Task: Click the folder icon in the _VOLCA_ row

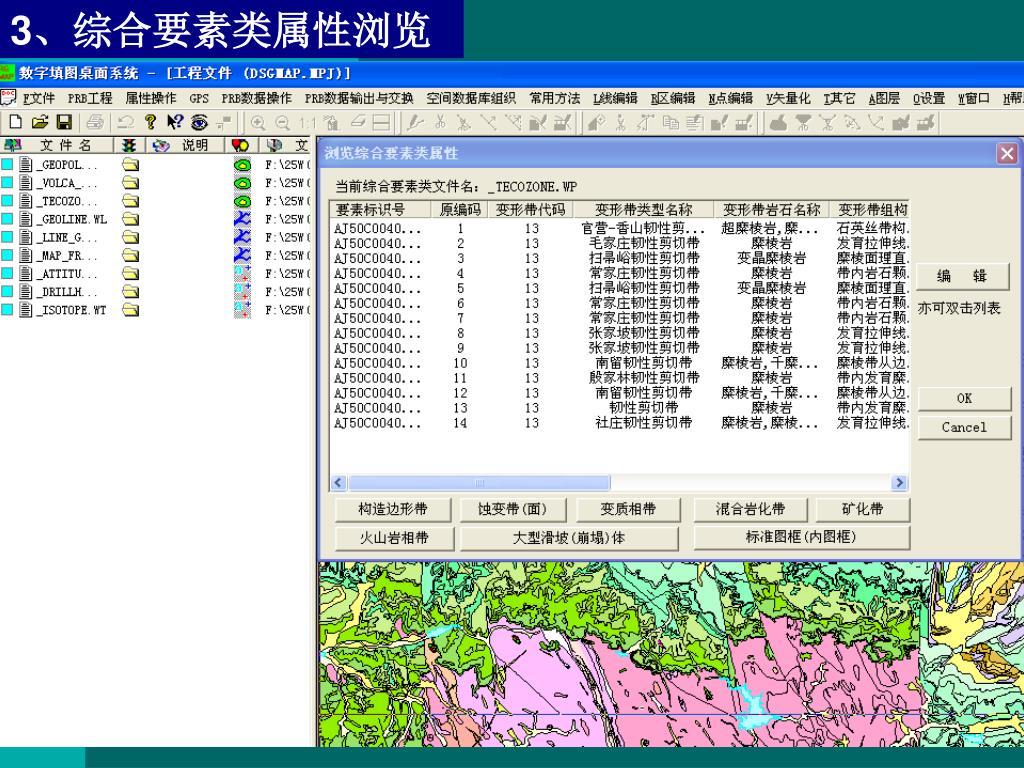Action: click(x=131, y=183)
